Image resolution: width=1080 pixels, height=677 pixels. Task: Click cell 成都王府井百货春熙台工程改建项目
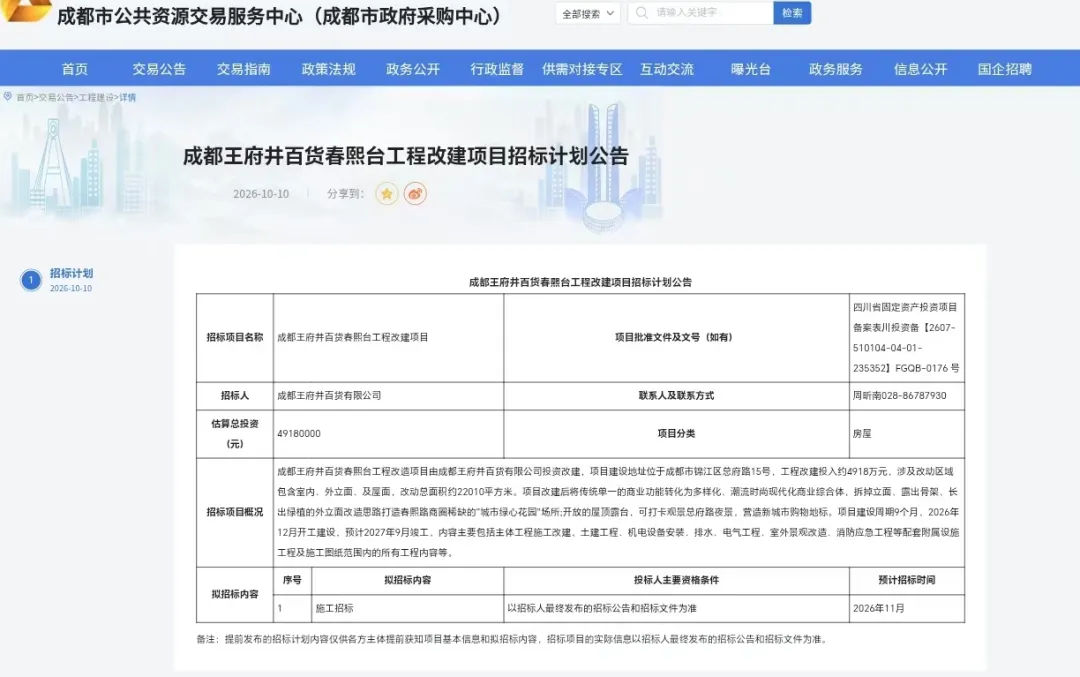(x=388, y=337)
